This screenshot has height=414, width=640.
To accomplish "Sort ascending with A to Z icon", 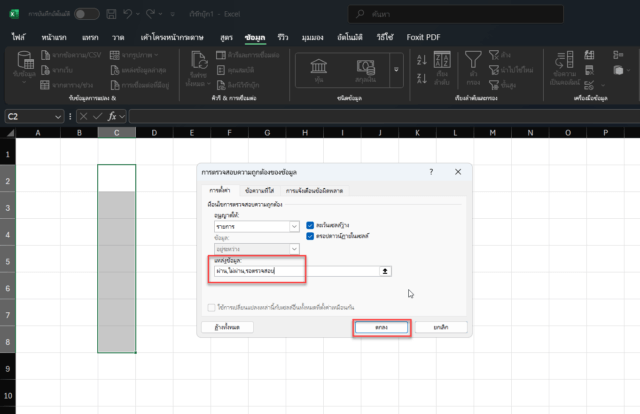I will (x=422, y=60).
